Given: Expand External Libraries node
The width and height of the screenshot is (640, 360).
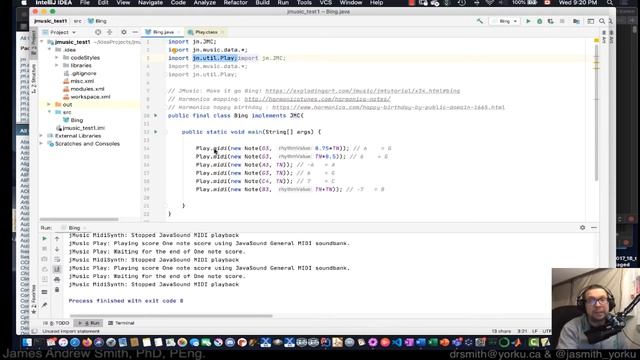Looking at the screenshot, I should pyautogui.click(x=42, y=136).
